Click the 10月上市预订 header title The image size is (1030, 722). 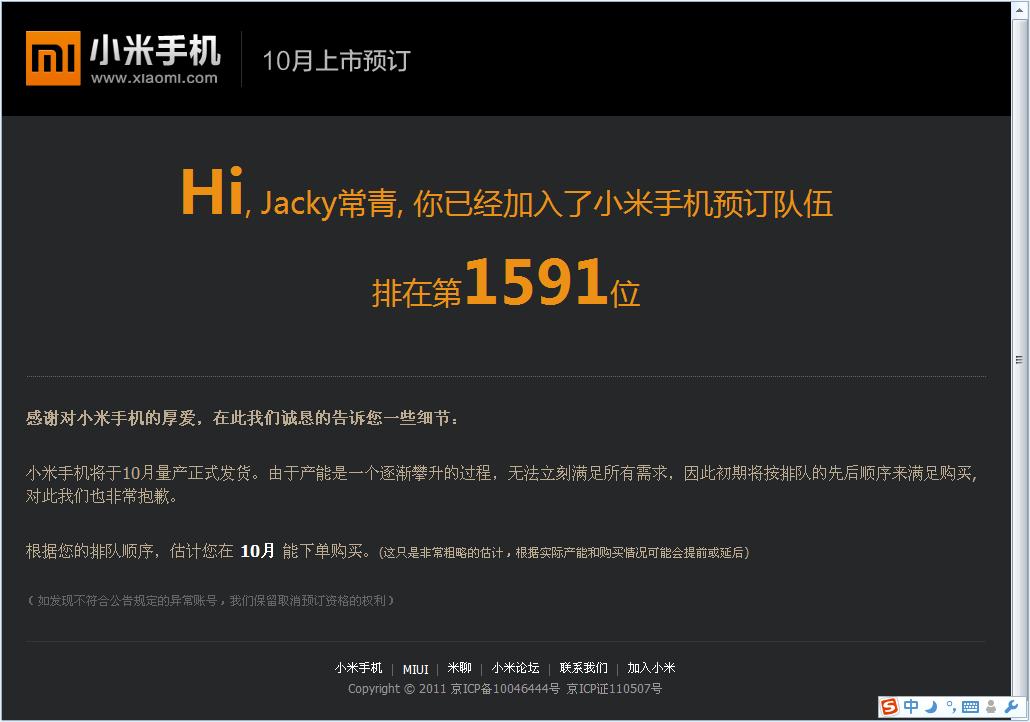tap(336, 61)
